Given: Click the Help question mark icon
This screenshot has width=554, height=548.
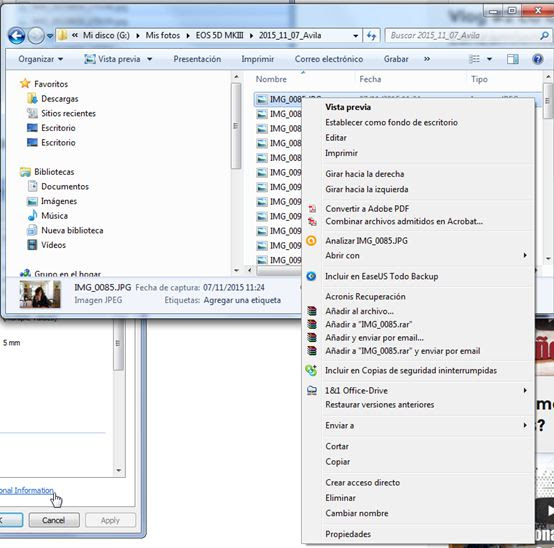Looking at the screenshot, I should pyautogui.click(x=537, y=59).
